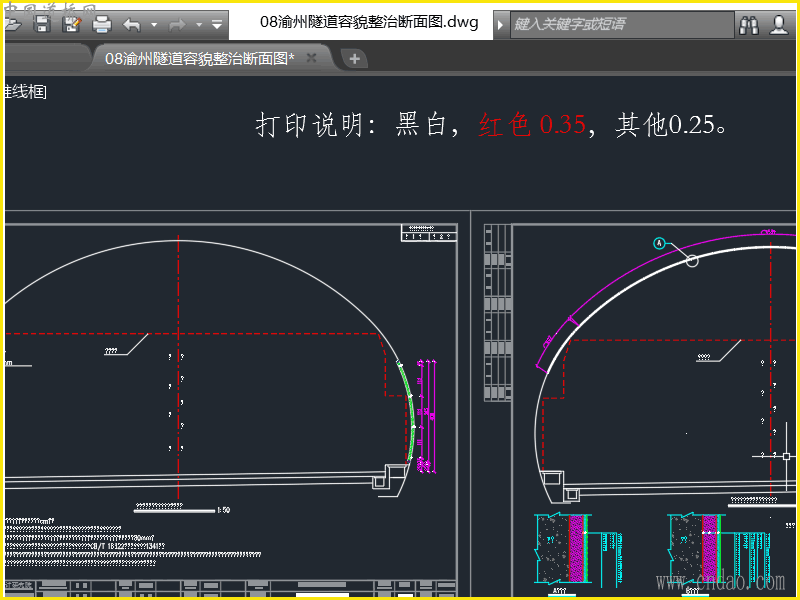Open the Undo history dropdown arrow

click(154, 24)
